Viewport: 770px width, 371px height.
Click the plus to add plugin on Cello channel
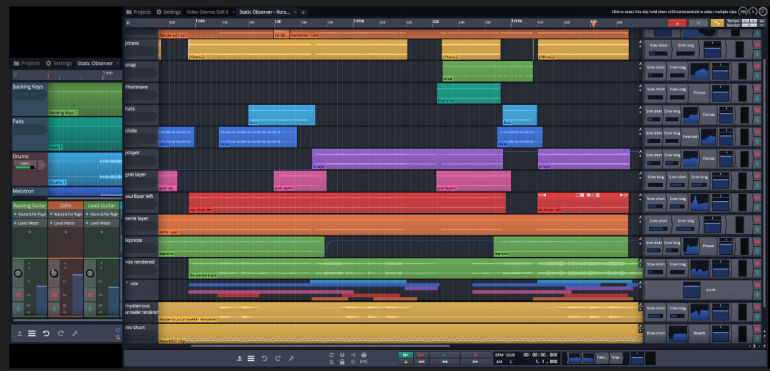click(65, 232)
